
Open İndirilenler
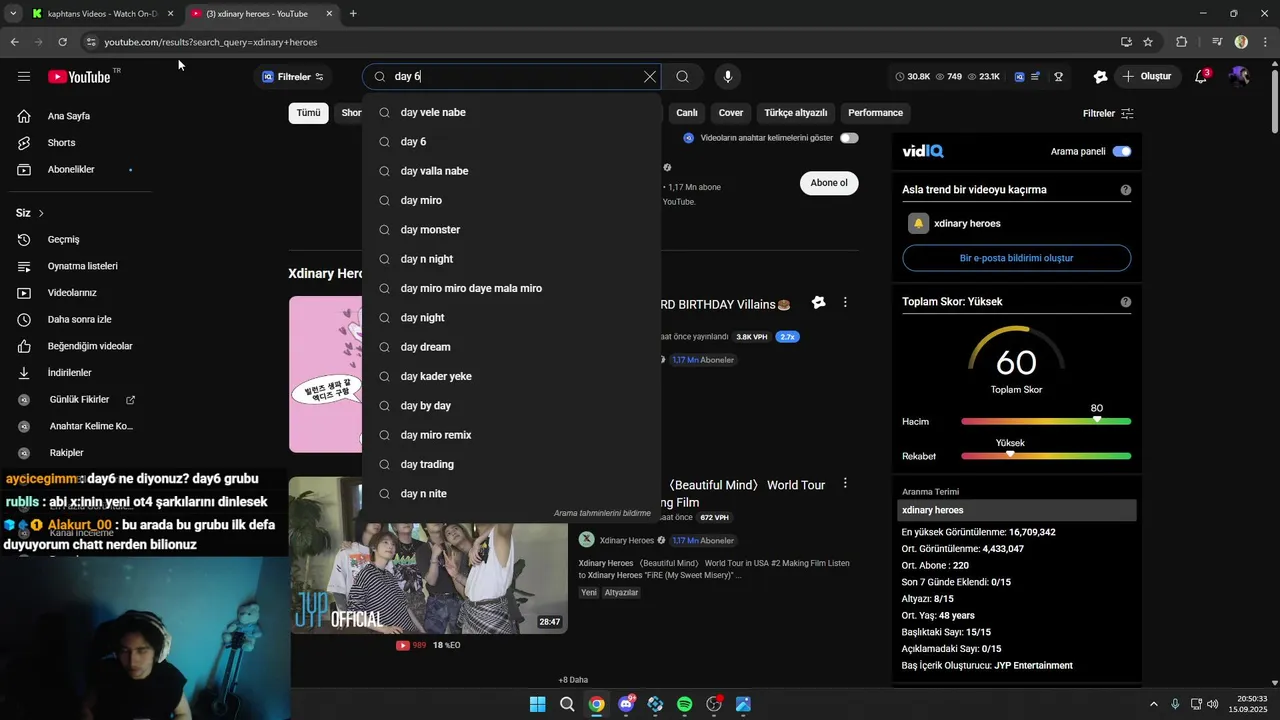coord(69,373)
